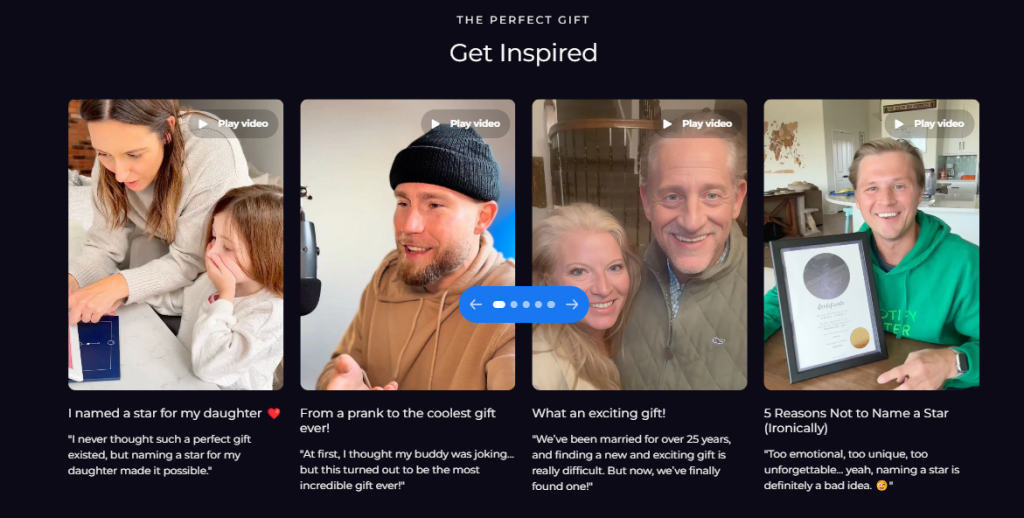The width and height of the screenshot is (1024, 518).
Task: Play the beanie man prank video
Action: click(x=466, y=123)
